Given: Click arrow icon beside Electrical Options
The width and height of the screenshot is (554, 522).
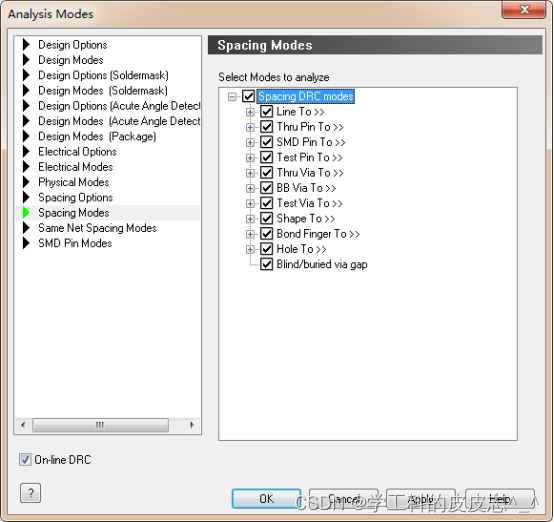Looking at the screenshot, I should 26,151.
